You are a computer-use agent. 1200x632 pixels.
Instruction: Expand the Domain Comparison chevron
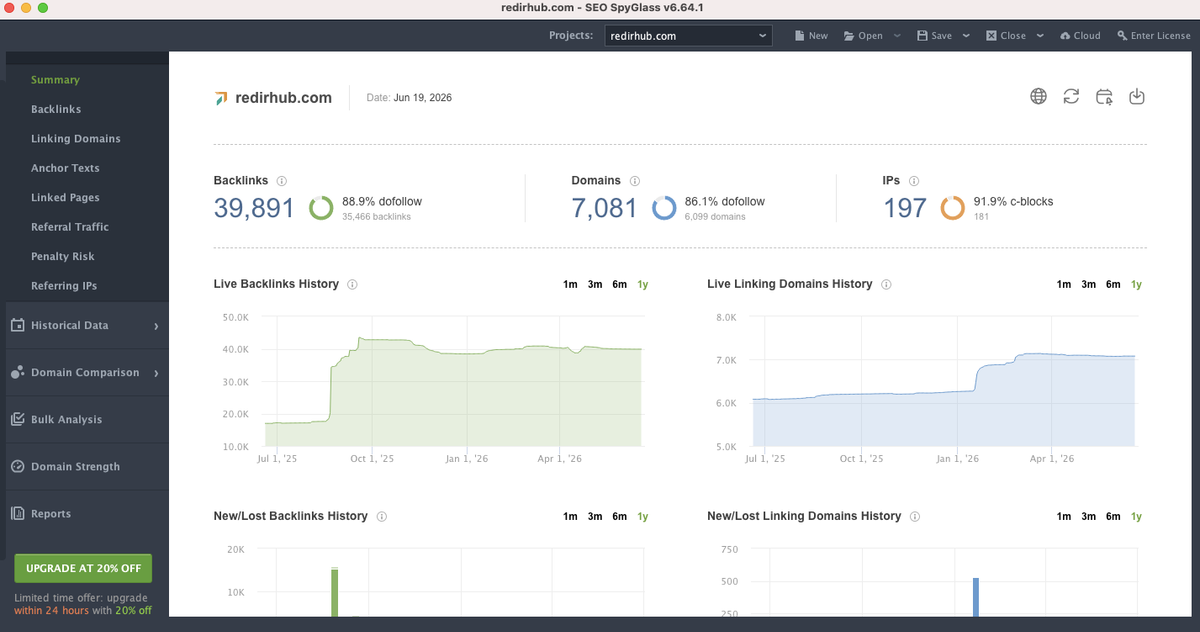tap(157, 373)
